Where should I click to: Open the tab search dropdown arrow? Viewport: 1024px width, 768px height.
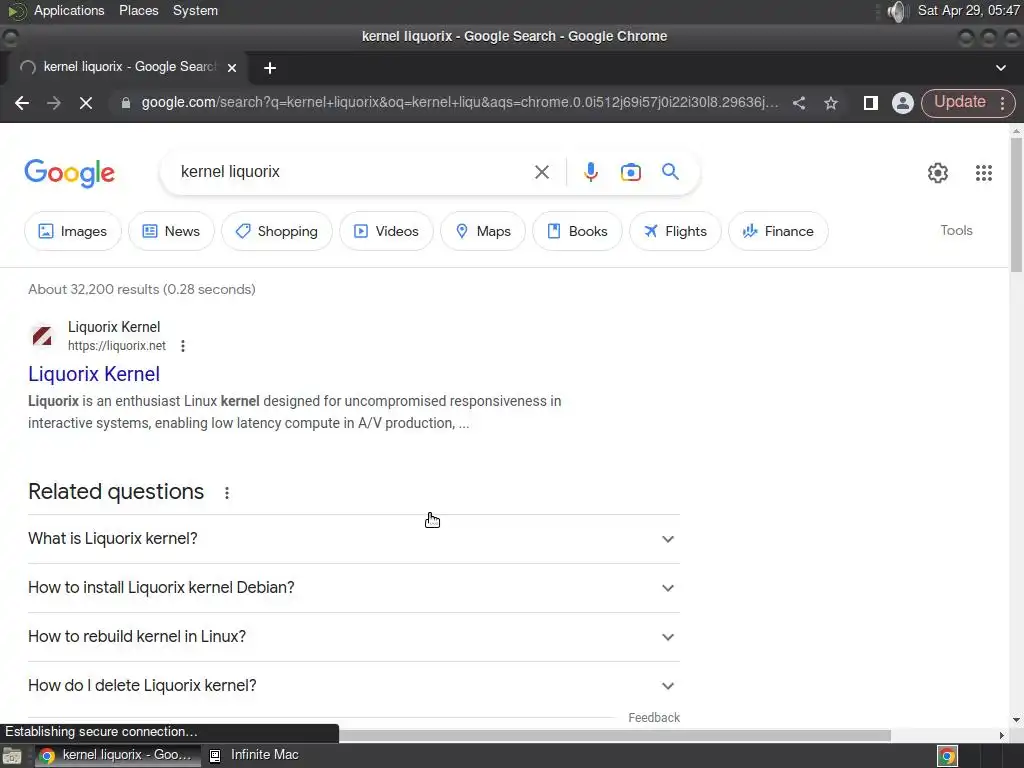click(x=1001, y=68)
